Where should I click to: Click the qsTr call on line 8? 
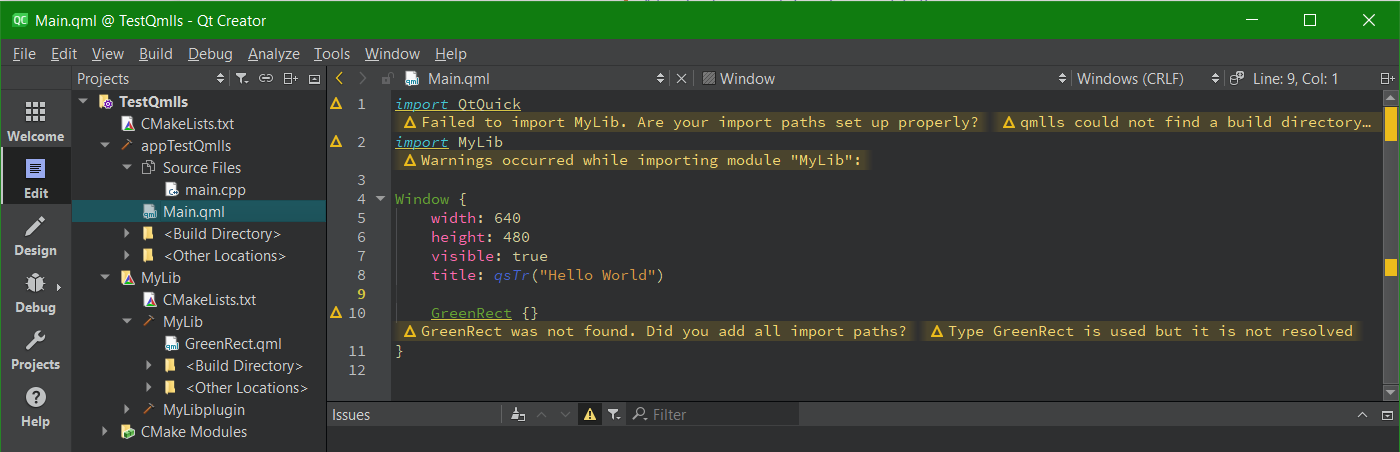[x=511, y=274]
